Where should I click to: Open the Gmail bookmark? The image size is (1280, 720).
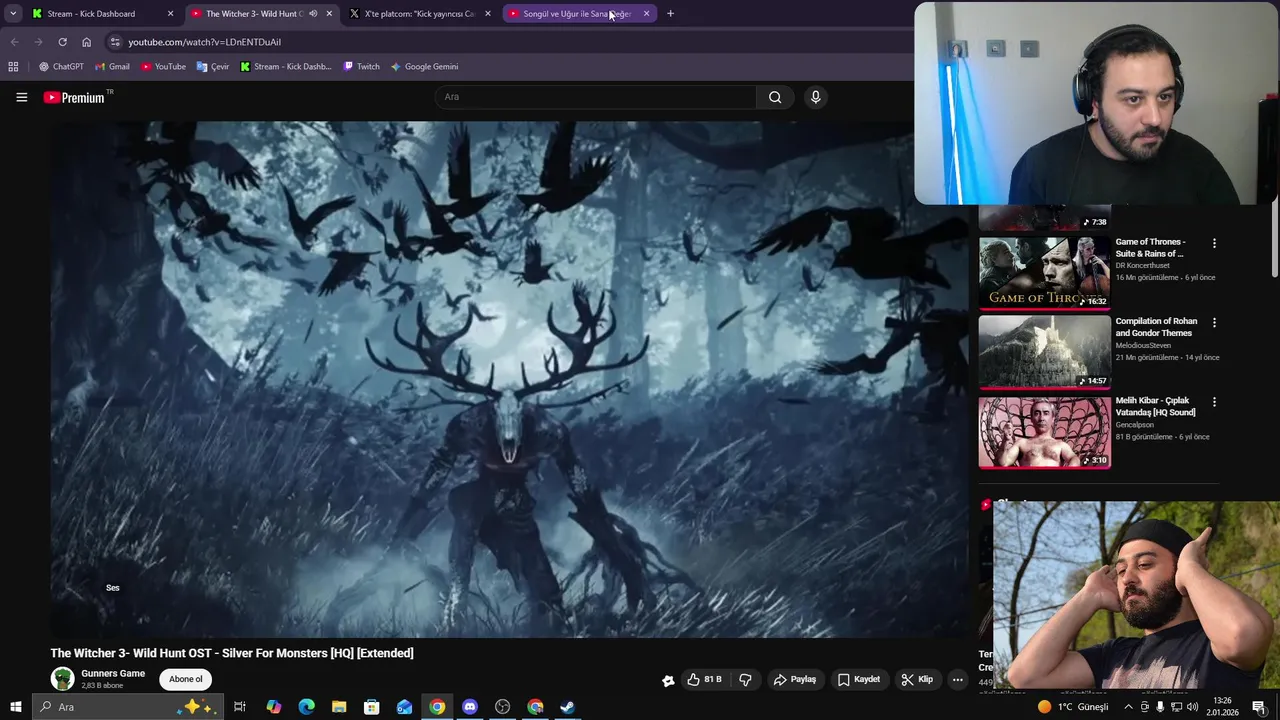112,67
